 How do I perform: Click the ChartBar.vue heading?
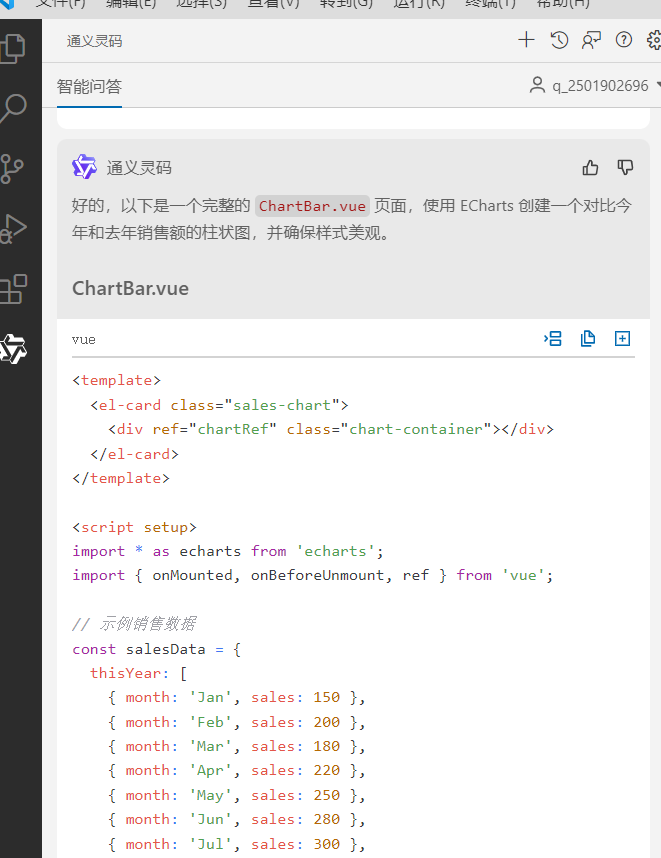coord(130,288)
